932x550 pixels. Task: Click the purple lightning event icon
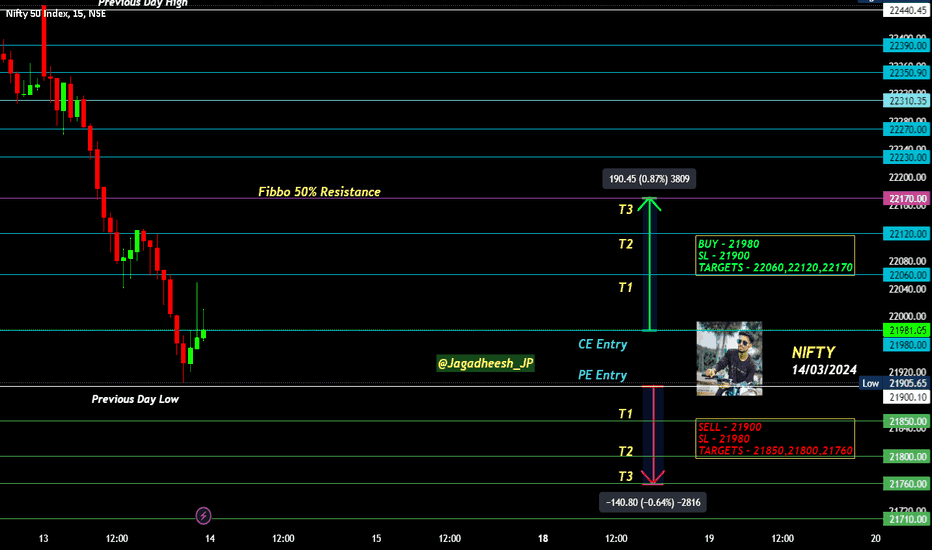[203, 516]
